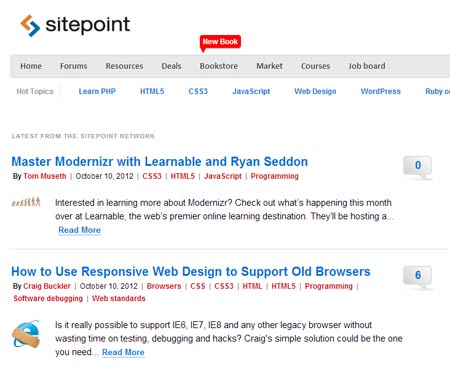This screenshot has width=450, height=368.
Task: Select the JavaScript hot topic
Action: 251,91
